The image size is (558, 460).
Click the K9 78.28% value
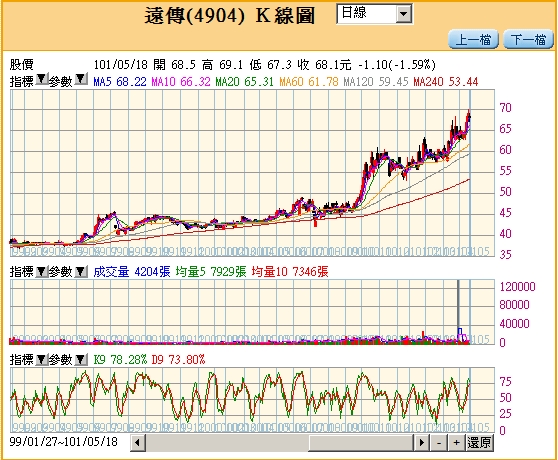tap(120, 360)
